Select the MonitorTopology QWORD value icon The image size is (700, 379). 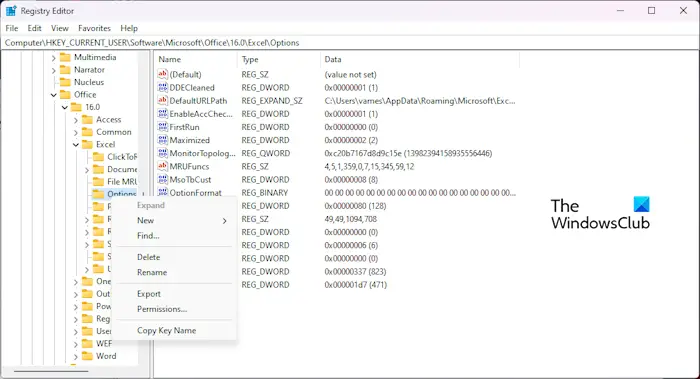(x=162, y=153)
